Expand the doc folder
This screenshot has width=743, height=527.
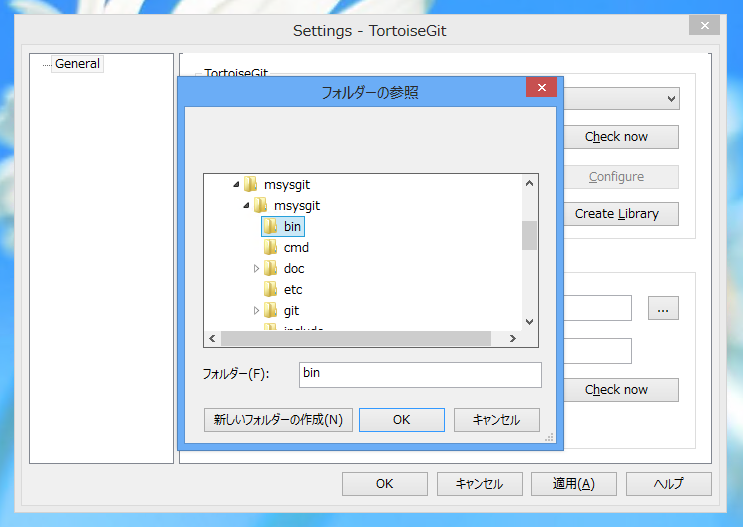pos(256,269)
